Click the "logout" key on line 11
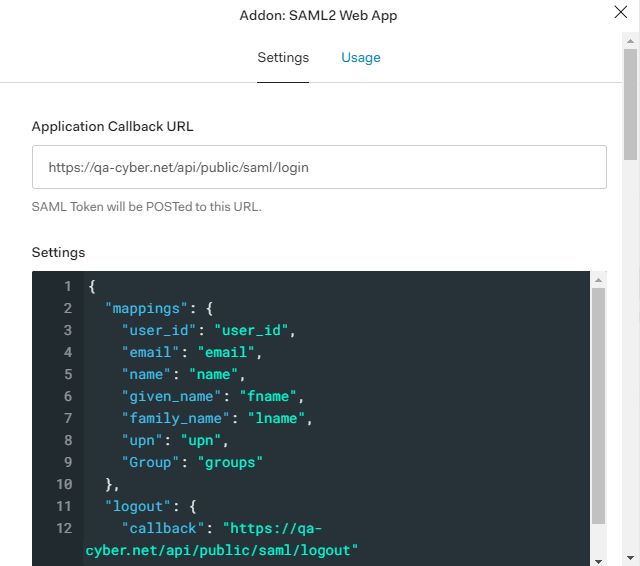The height and width of the screenshot is (566, 640). point(138,507)
